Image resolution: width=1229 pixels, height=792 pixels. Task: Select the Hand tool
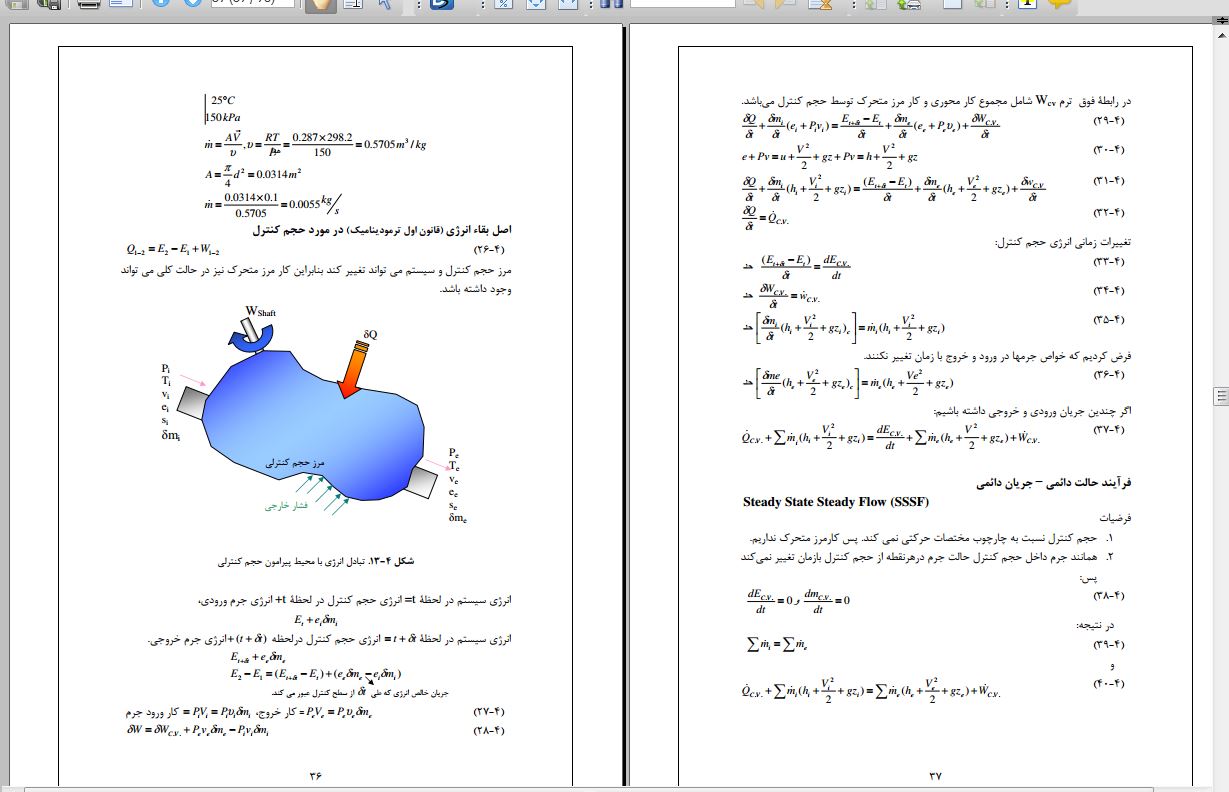click(x=319, y=5)
